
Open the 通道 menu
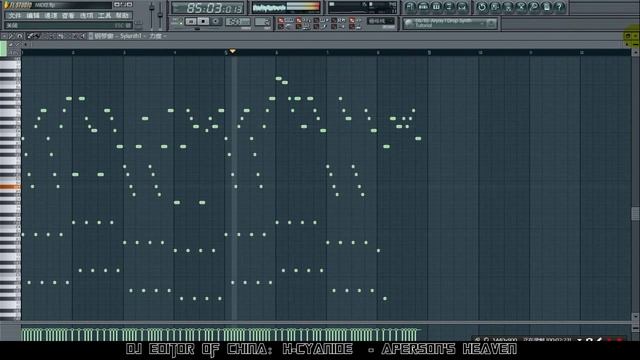pyautogui.click(x=51, y=16)
